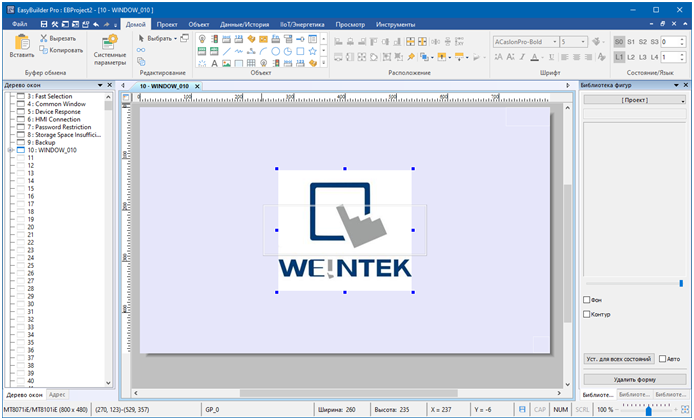Select the Arc drawing tool
This screenshot has width=694, height=420.
coord(263,51)
